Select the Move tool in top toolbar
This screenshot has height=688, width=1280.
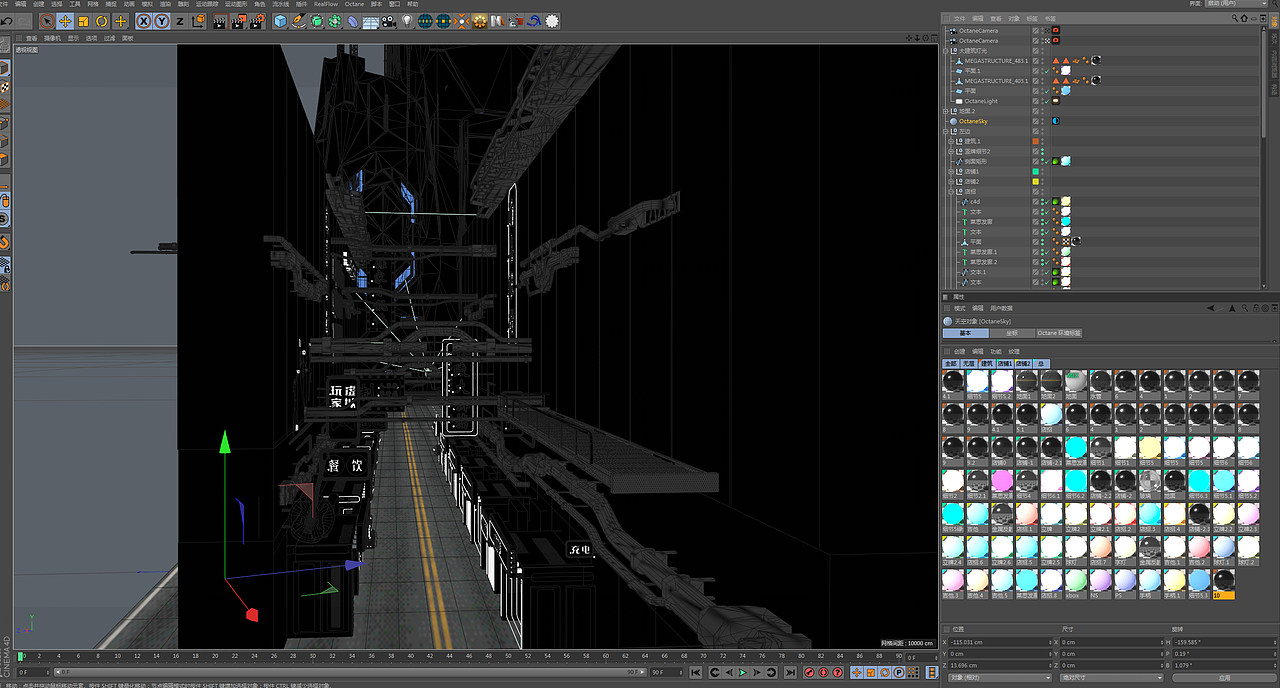pyautogui.click(x=65, y=21)
